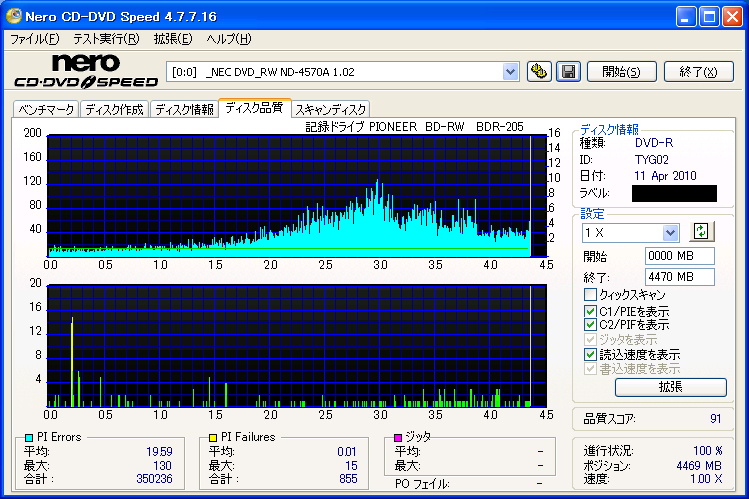Click the 開始 0000 MB input field
Screen dimensions: 749x499
(680, 256)
